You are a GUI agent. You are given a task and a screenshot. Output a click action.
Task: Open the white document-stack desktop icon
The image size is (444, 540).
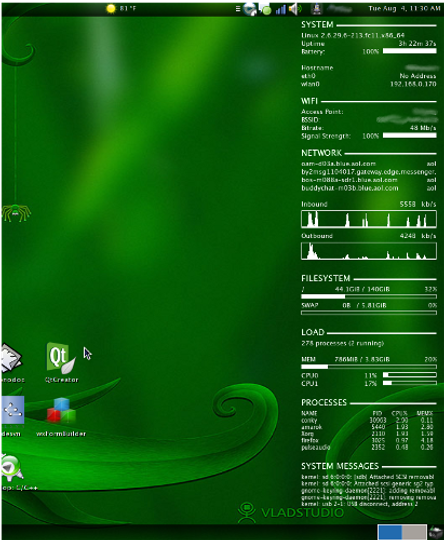click(11, 358)
